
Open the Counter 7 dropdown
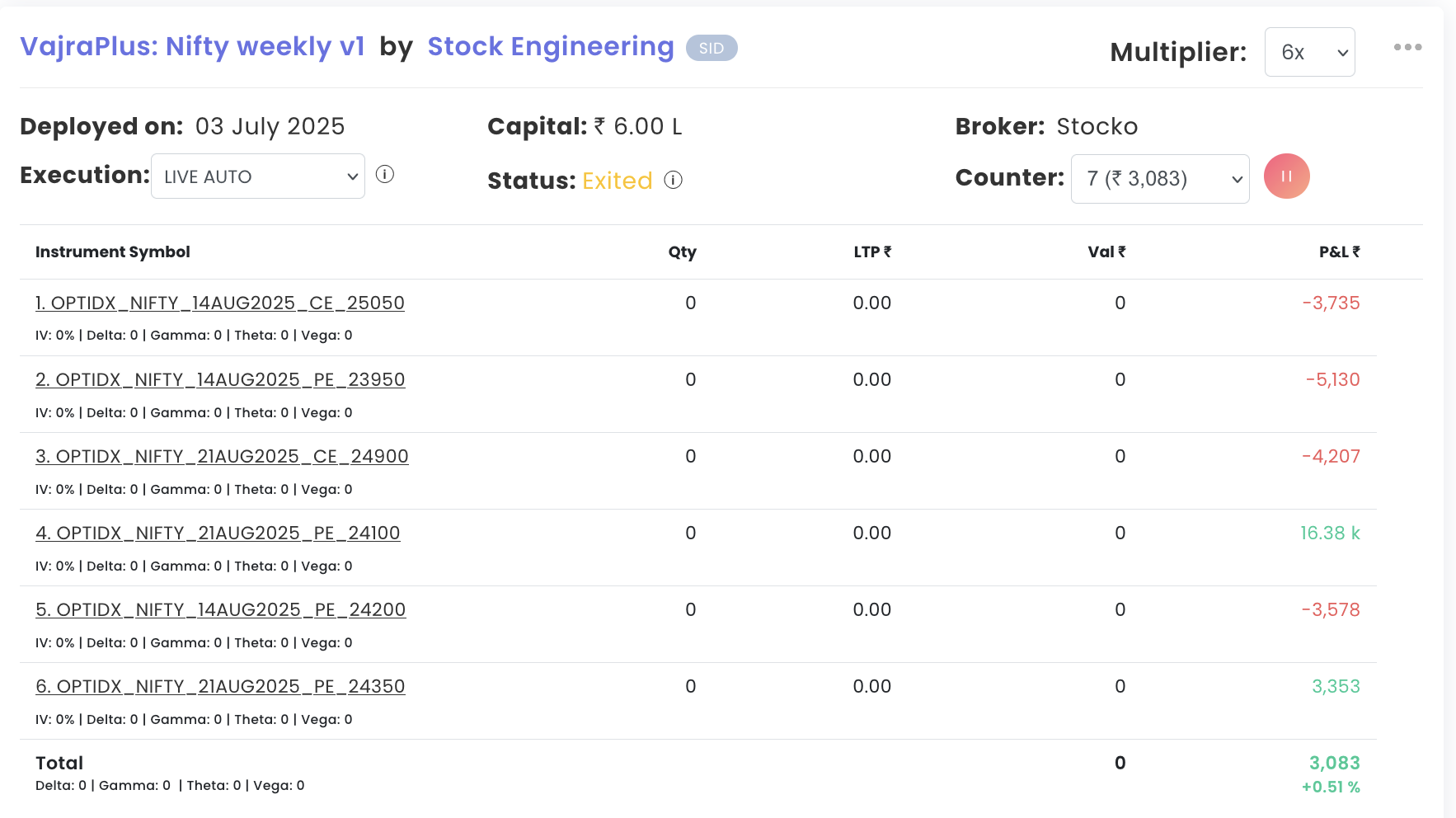pos(1159,179)
